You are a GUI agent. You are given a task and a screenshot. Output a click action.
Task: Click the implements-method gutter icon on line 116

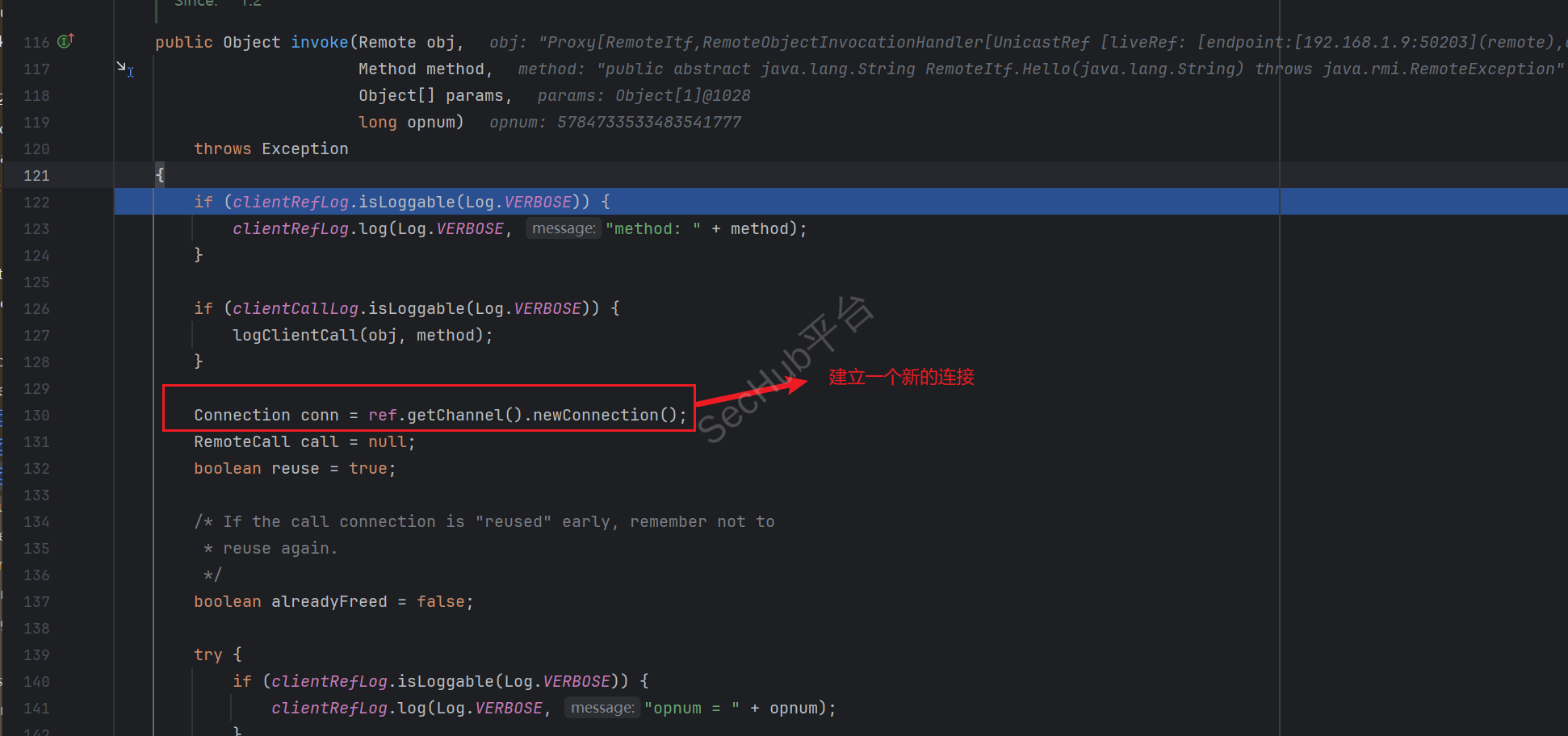point(65,40)
